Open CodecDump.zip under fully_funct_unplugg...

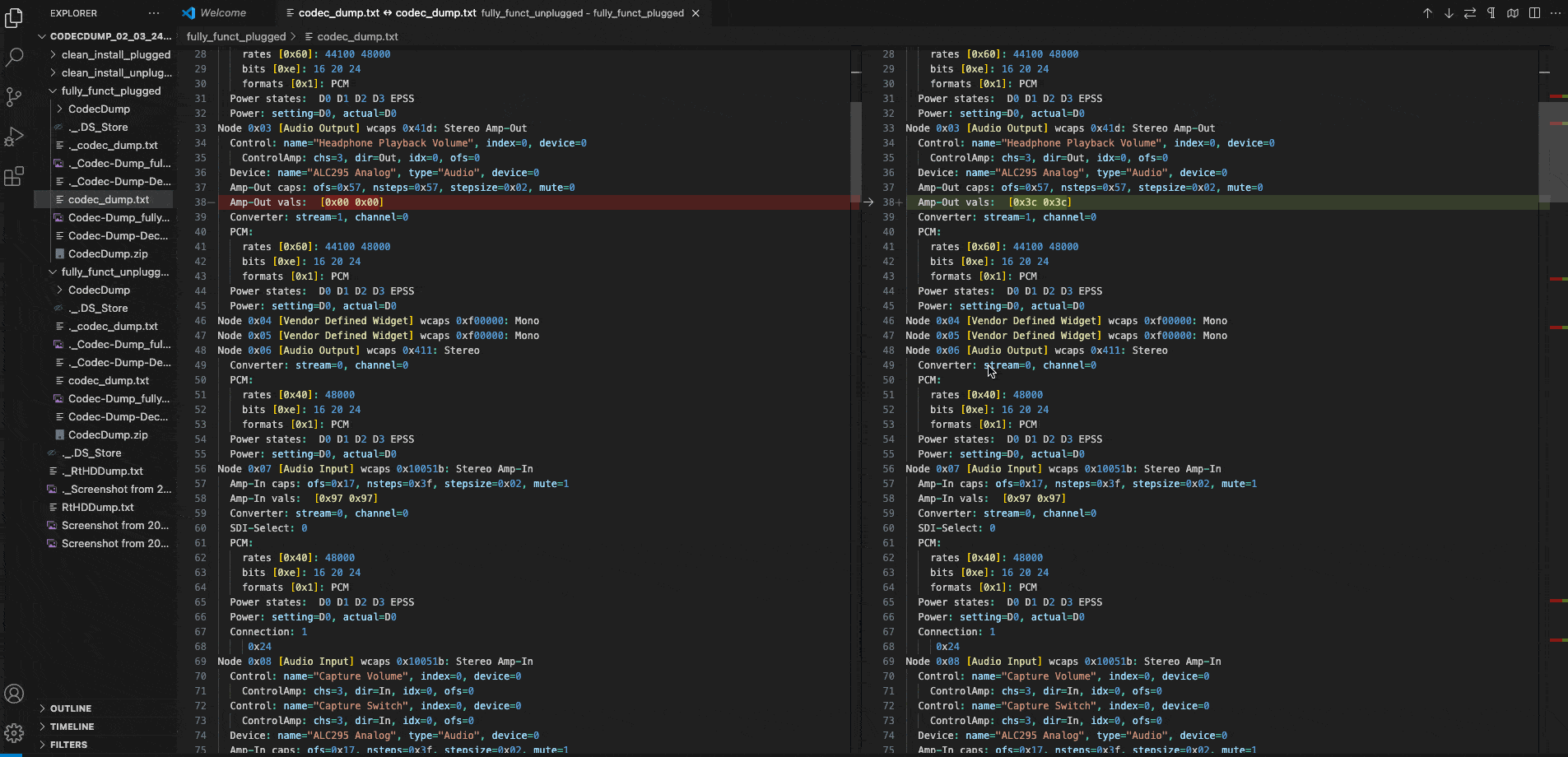[105, 434]
